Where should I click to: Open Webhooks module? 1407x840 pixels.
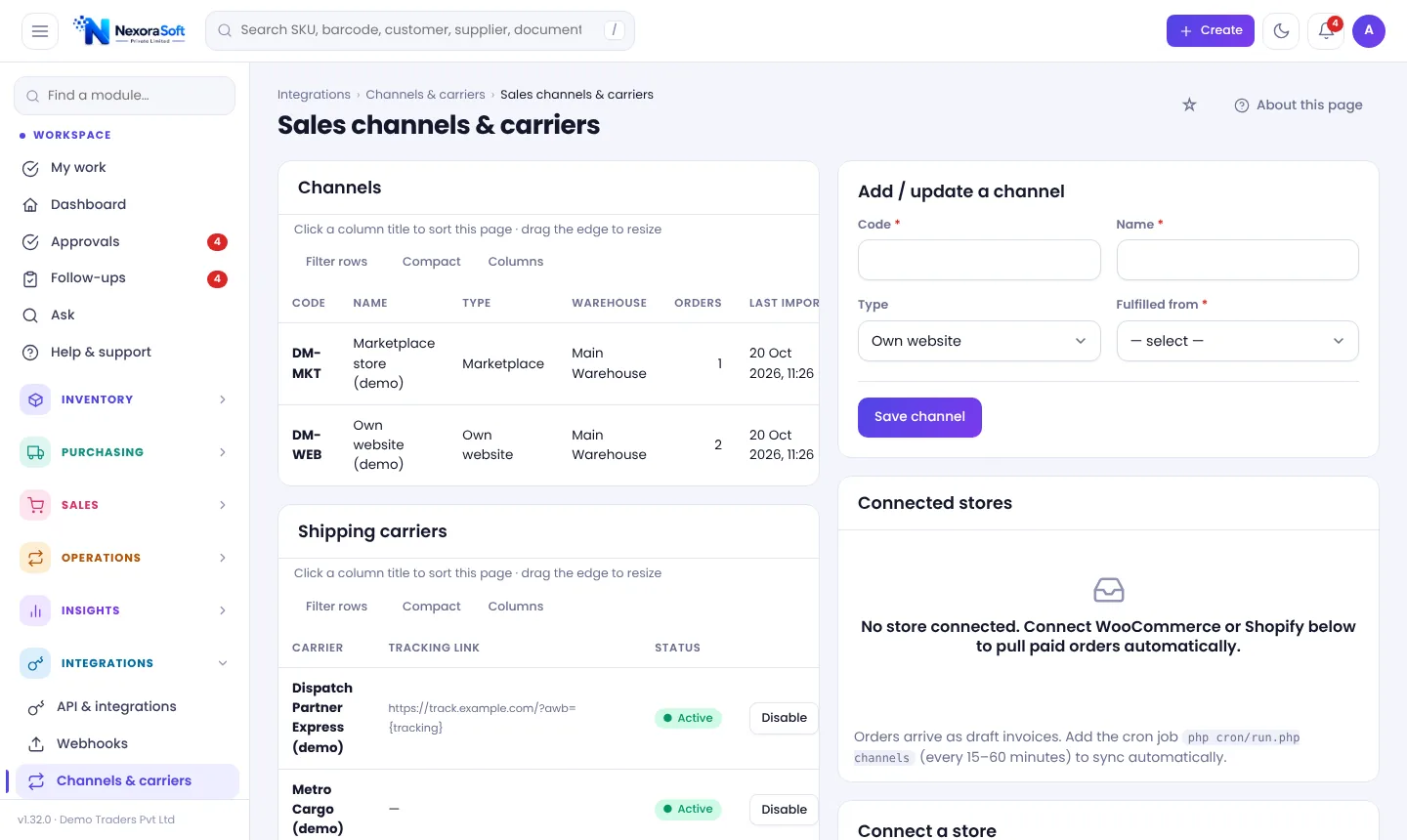pyautogui.click(x=127, y=744)
